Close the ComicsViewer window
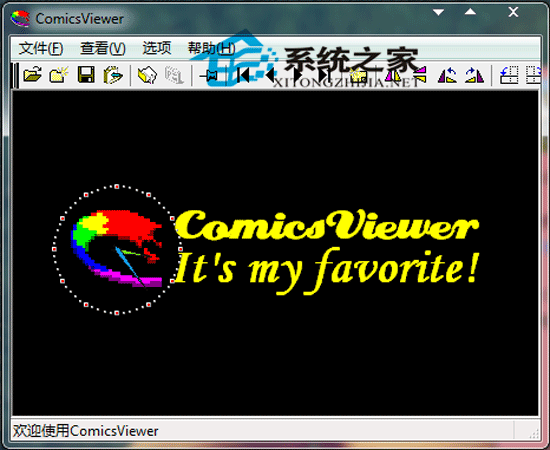 coord(513,12)
